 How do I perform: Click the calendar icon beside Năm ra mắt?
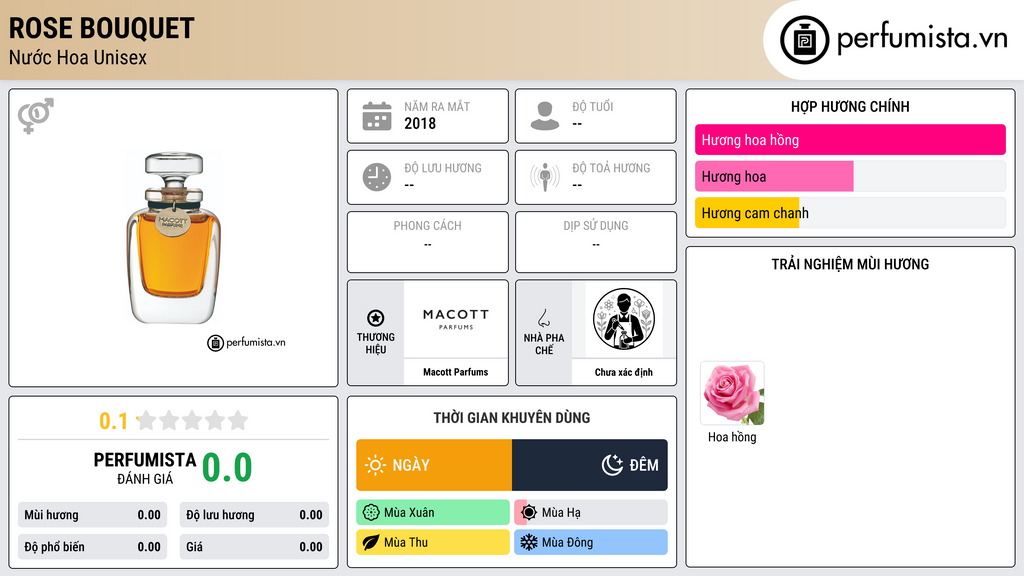point(377,116)
